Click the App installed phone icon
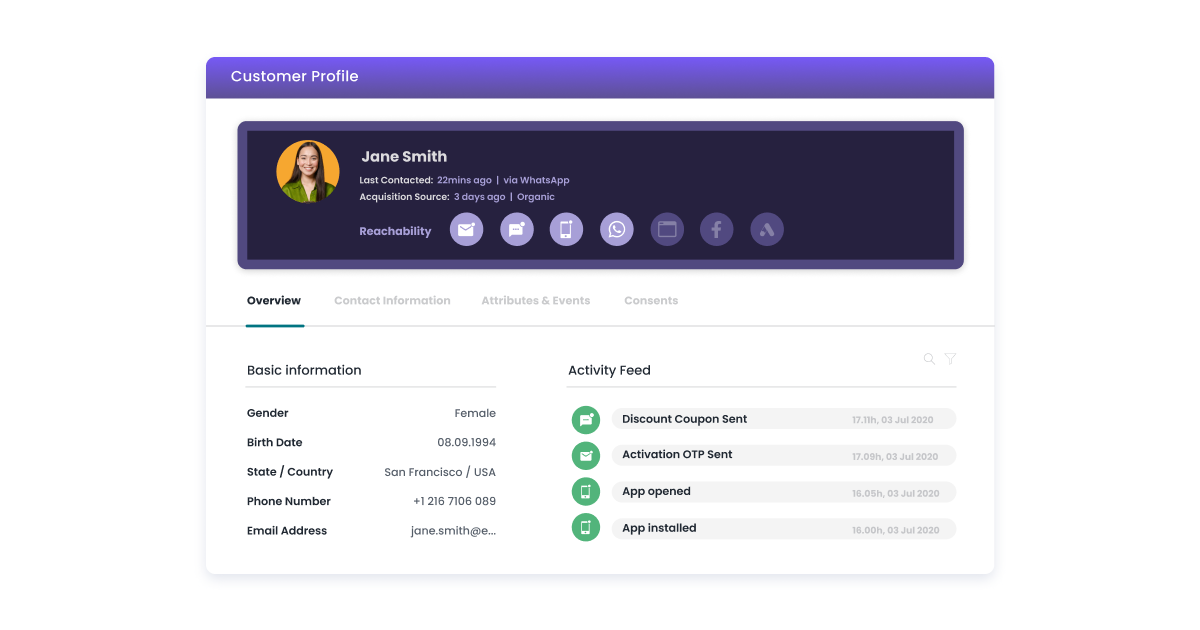The image size is (1200, 630). click(585, 527)
